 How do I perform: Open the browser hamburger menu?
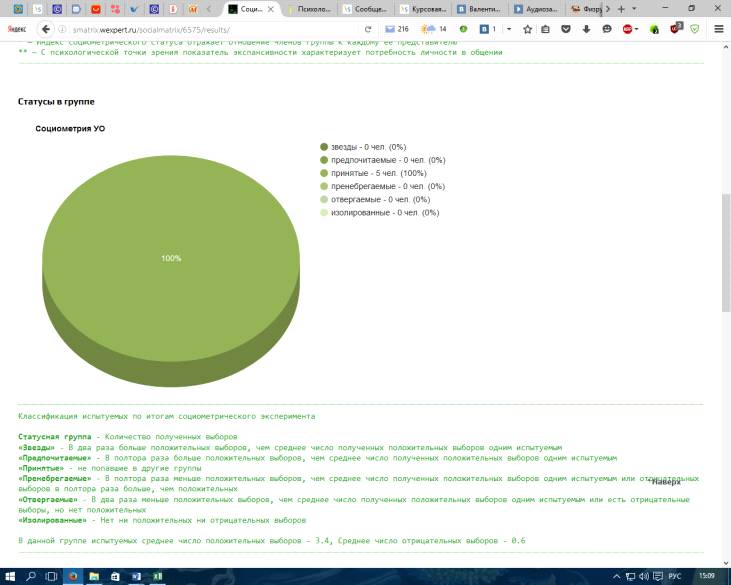(719, 29)
